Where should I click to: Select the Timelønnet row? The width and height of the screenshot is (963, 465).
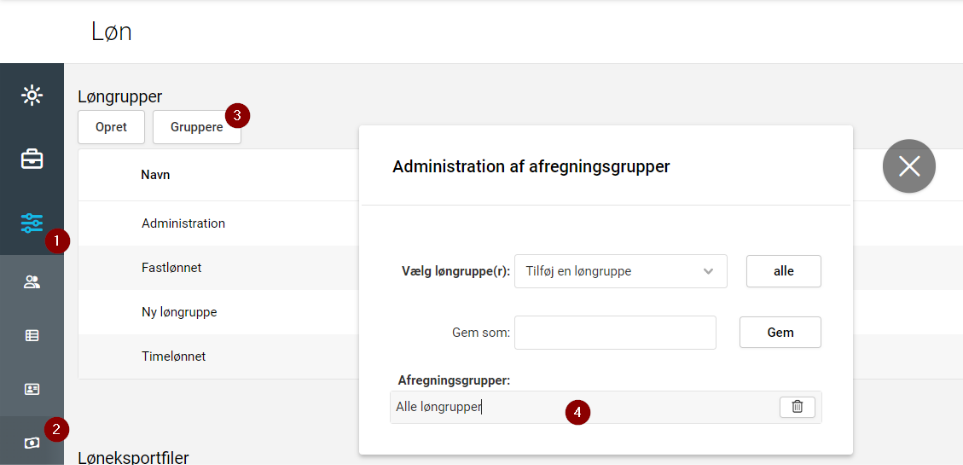coord(173,356)
